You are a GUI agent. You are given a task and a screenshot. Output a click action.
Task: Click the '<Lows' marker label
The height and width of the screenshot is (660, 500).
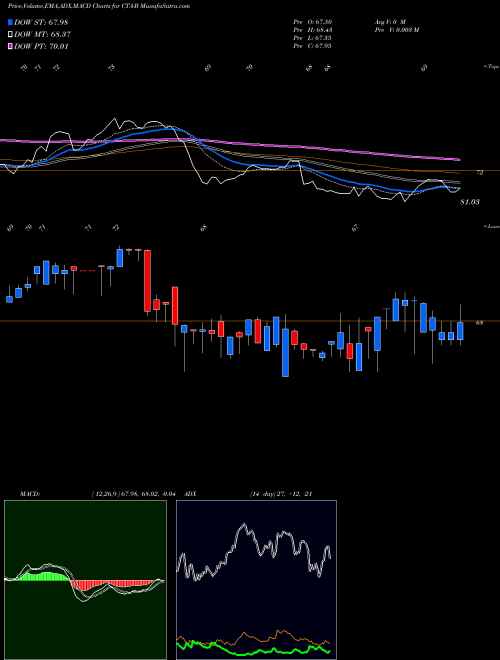pos(492,226)
